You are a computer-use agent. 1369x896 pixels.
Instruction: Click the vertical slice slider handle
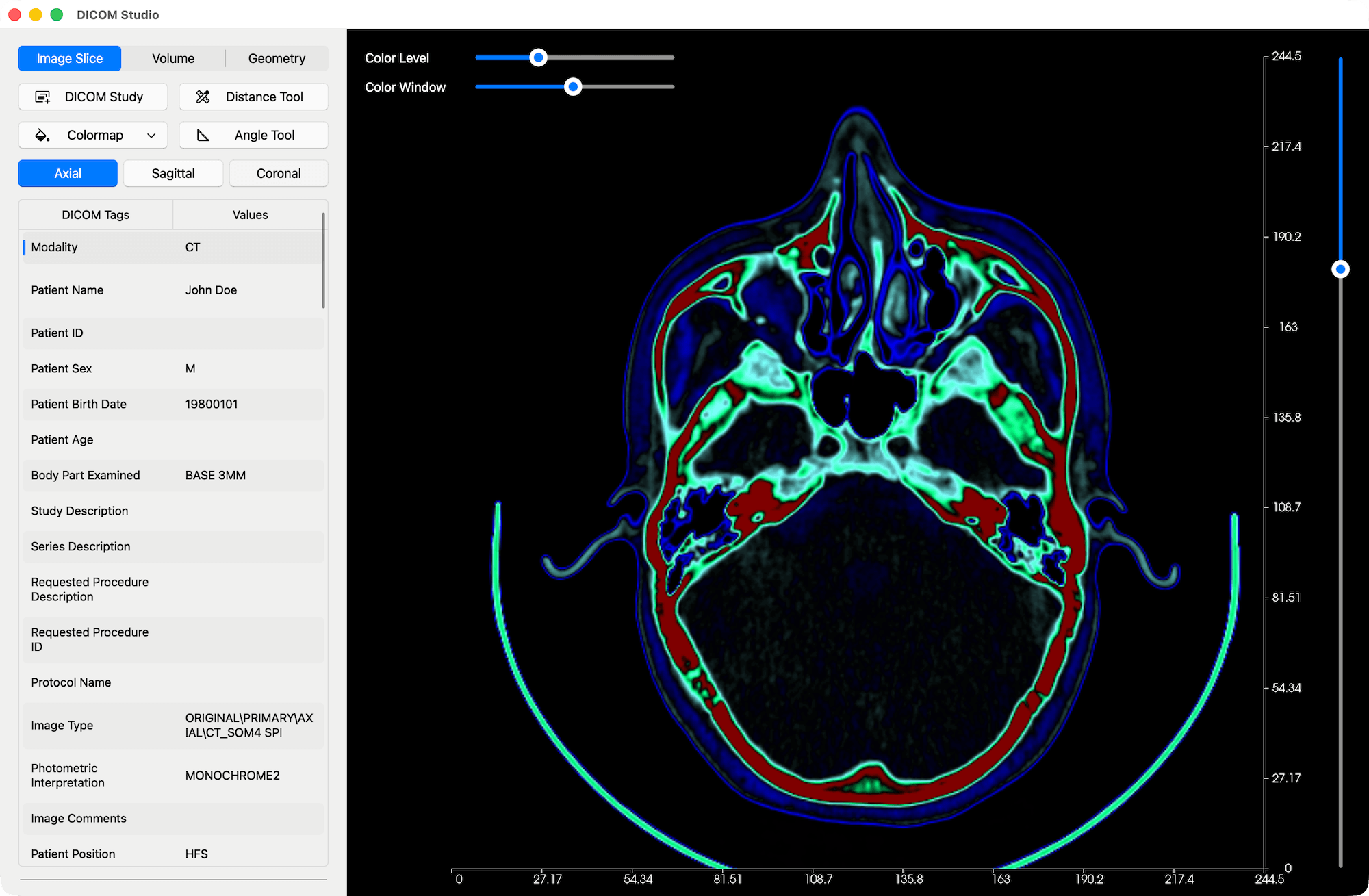point(1340,269)
